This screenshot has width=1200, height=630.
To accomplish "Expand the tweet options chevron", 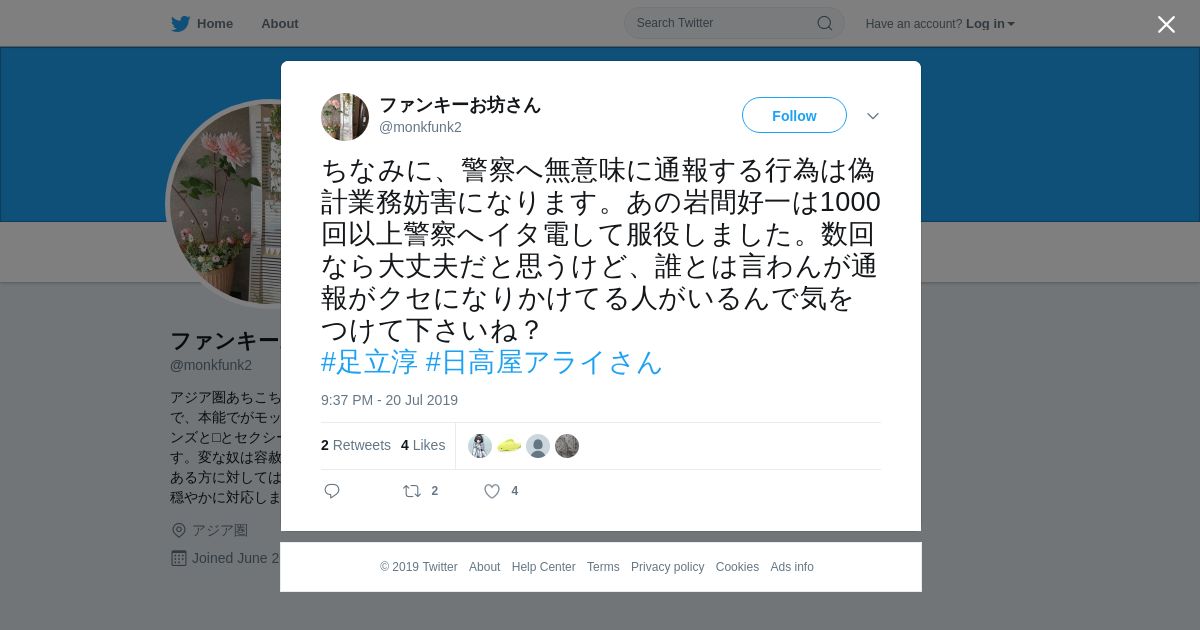I will pos(873,116).
